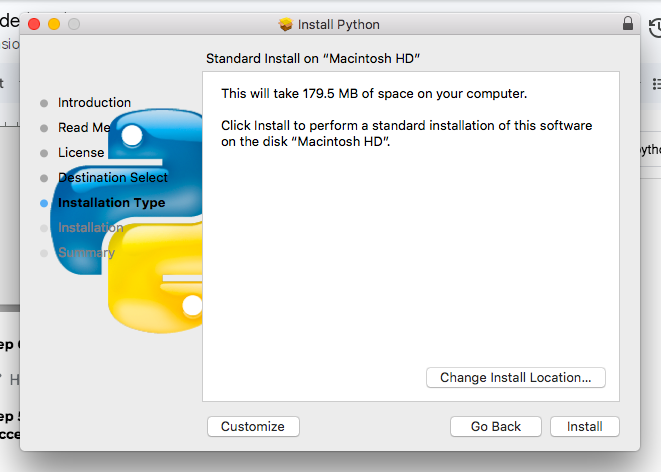Select the Introduction step in sidebar
This screenshot has height=472, width=661.
pyautogui.click(x=94, y=103)
